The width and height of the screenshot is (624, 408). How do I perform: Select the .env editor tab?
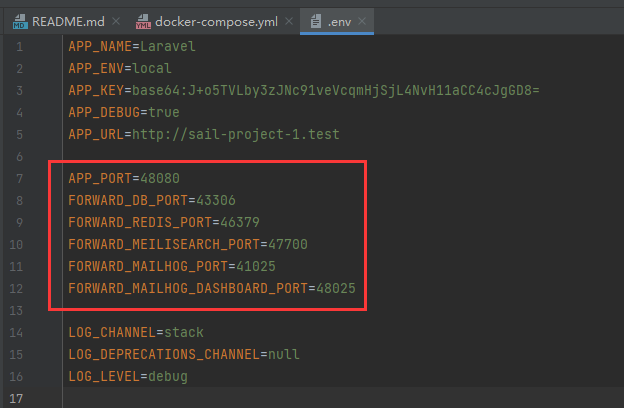339,21
